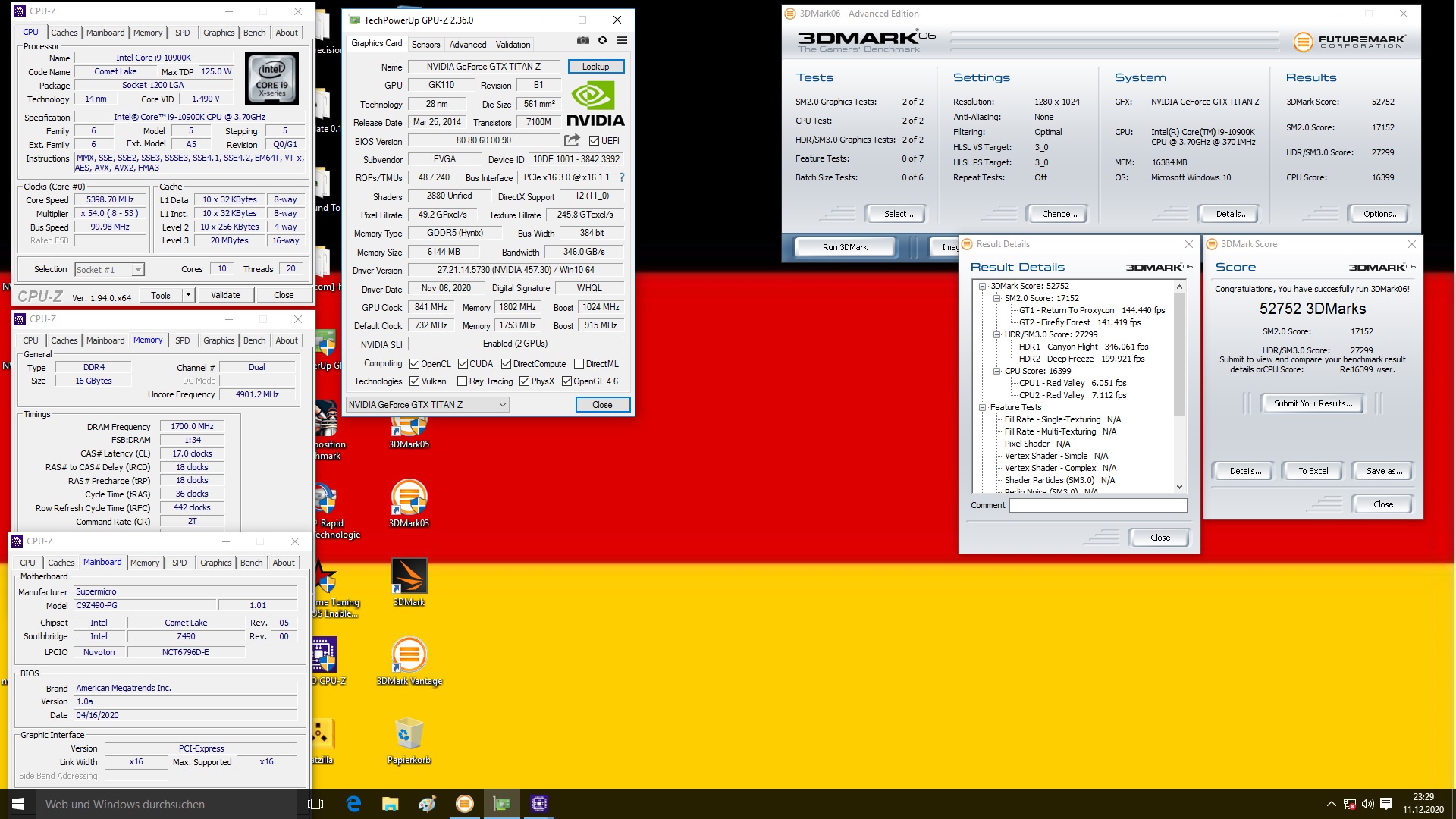1456x819 pixels.
Task: Open the 3DMark03 desktop shortcut
Action: click(x=409, y=504)
